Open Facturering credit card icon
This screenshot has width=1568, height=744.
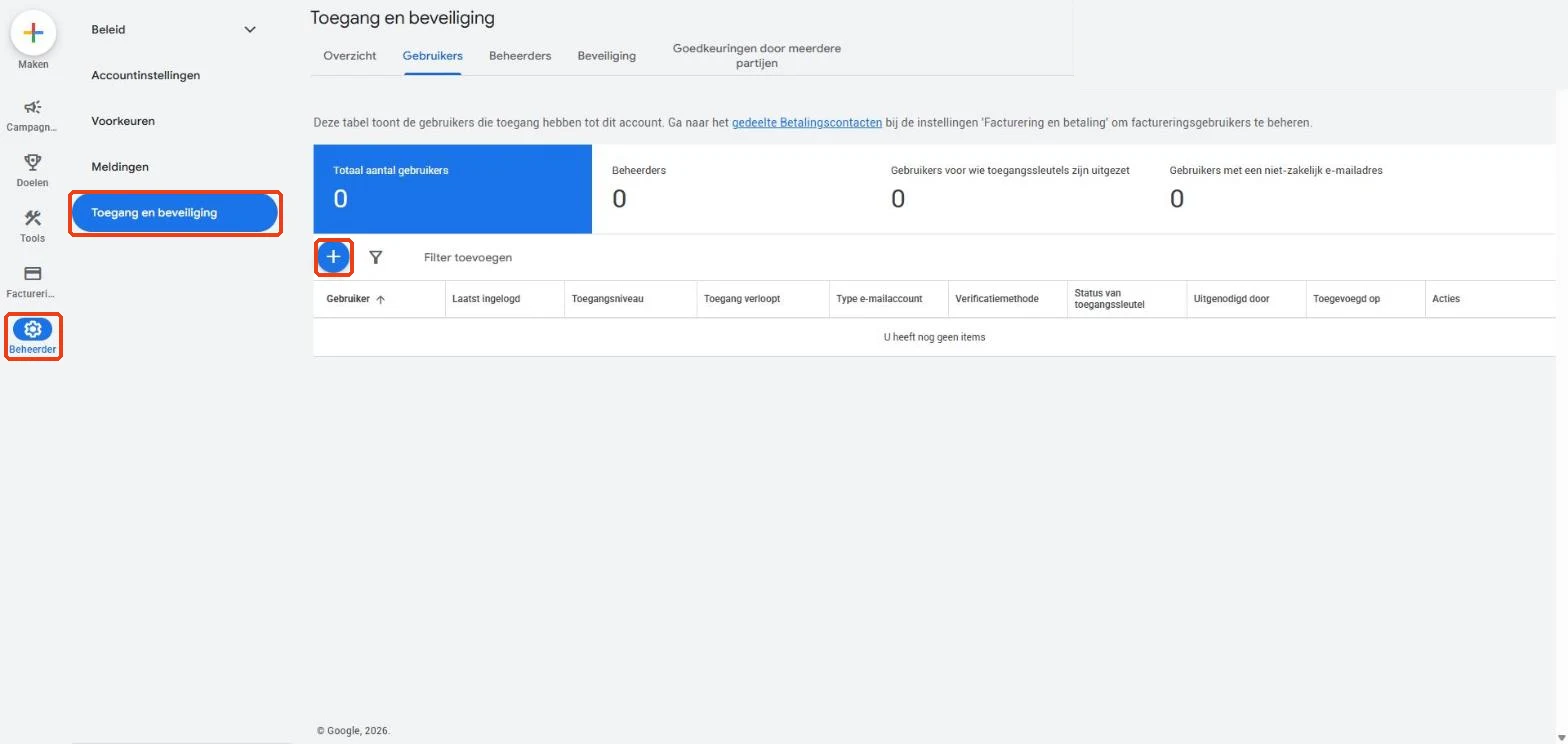[33, 273]
